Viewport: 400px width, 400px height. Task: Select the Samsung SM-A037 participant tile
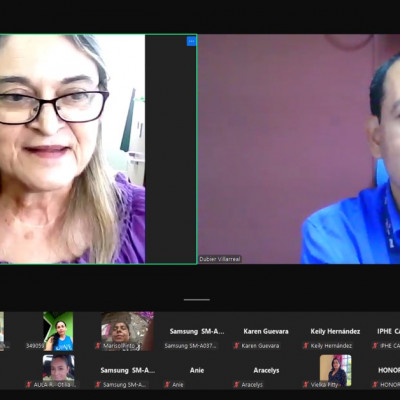[197, 331]
